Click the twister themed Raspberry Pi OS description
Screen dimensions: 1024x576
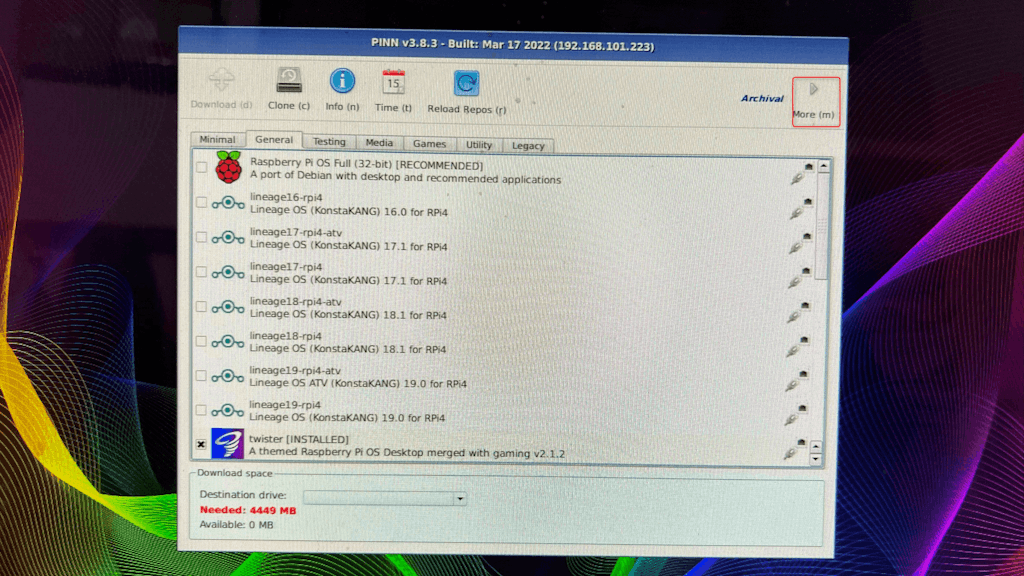(407, 453)
